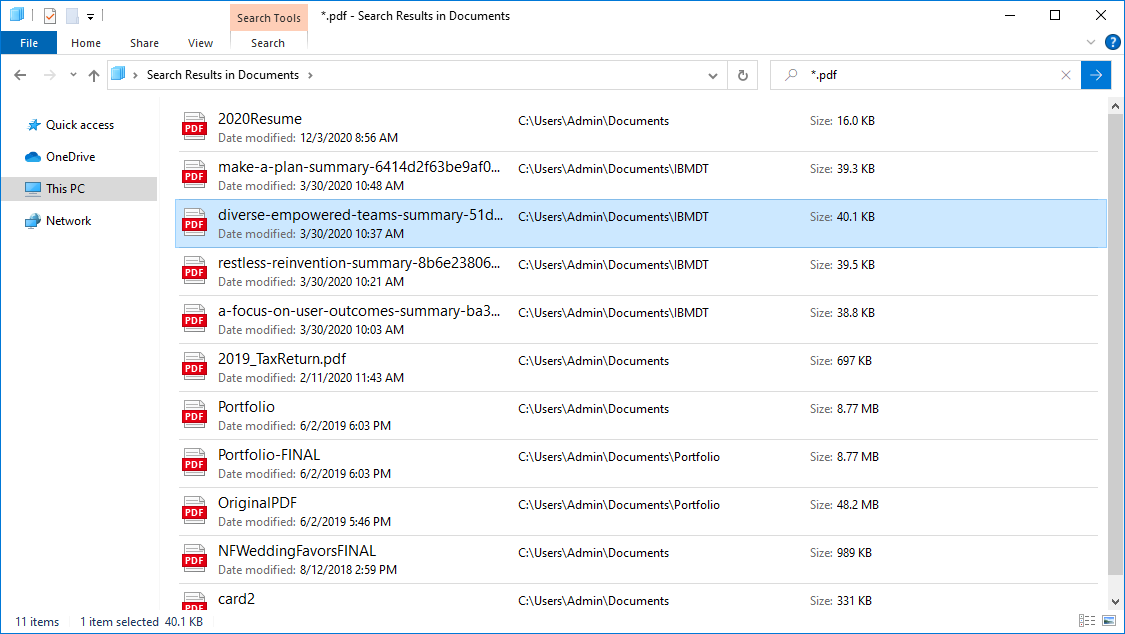Expand the ribbon with the chevron
The width and height of the screenshot is (1125, 634).
(1091, 43)
